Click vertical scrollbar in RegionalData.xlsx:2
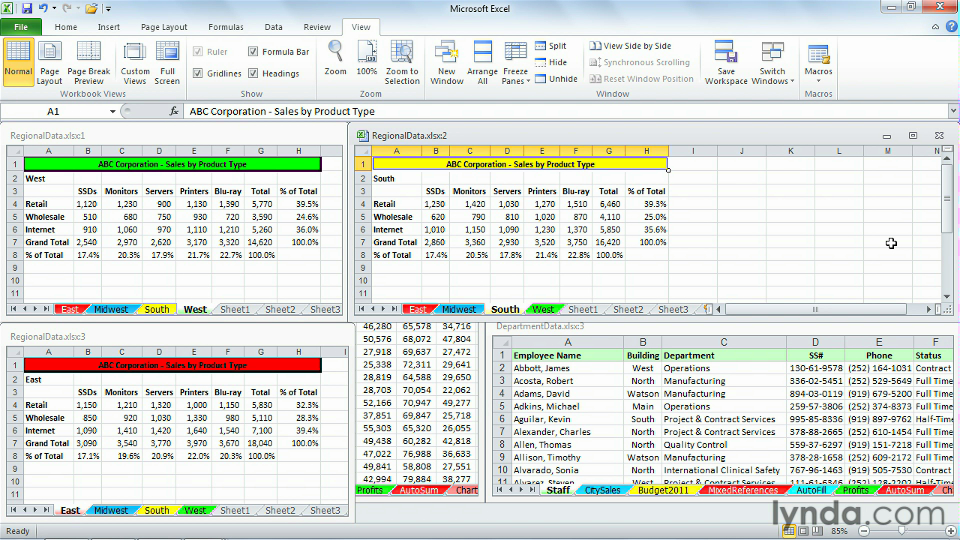The image size is (960, 540). pos(947,199)
